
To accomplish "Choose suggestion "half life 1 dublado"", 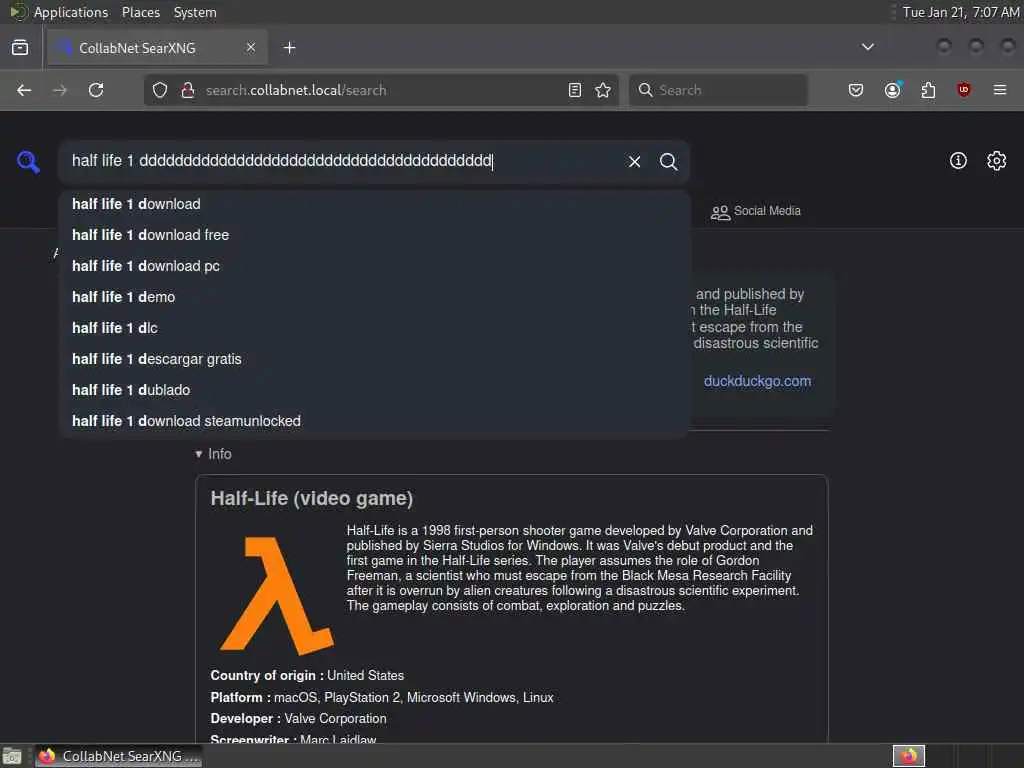I will tap(374, 391).
